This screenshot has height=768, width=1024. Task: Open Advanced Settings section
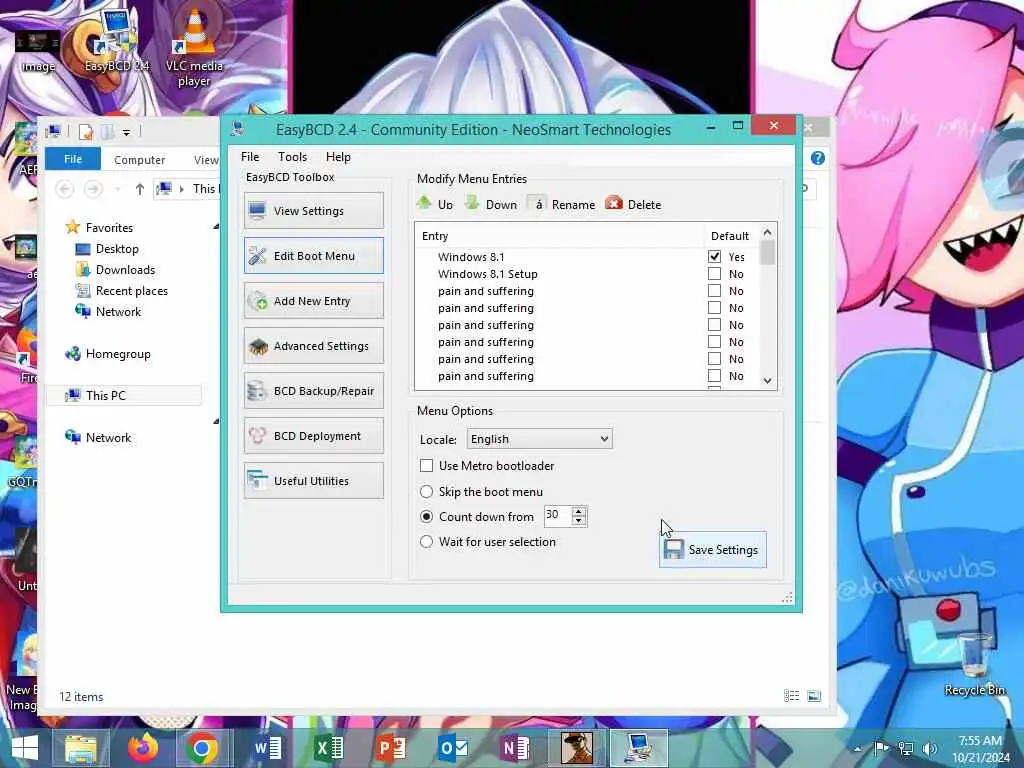click(313, 345)
